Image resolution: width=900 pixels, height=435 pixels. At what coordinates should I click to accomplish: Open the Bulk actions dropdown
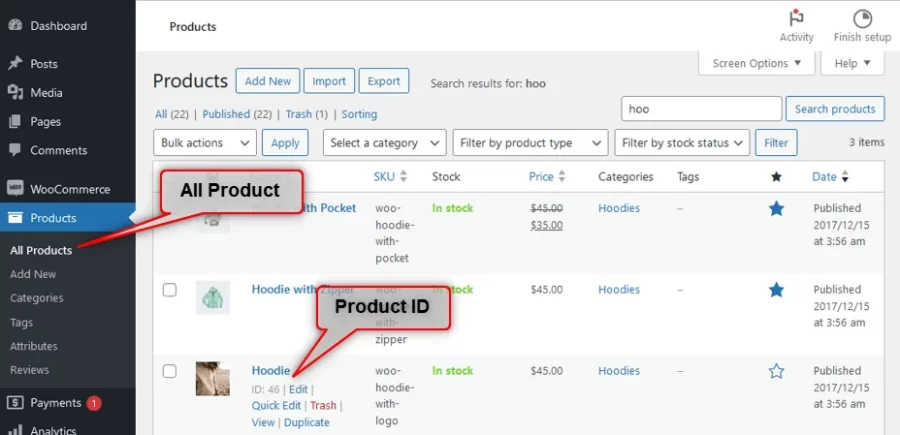pos(204,143)
